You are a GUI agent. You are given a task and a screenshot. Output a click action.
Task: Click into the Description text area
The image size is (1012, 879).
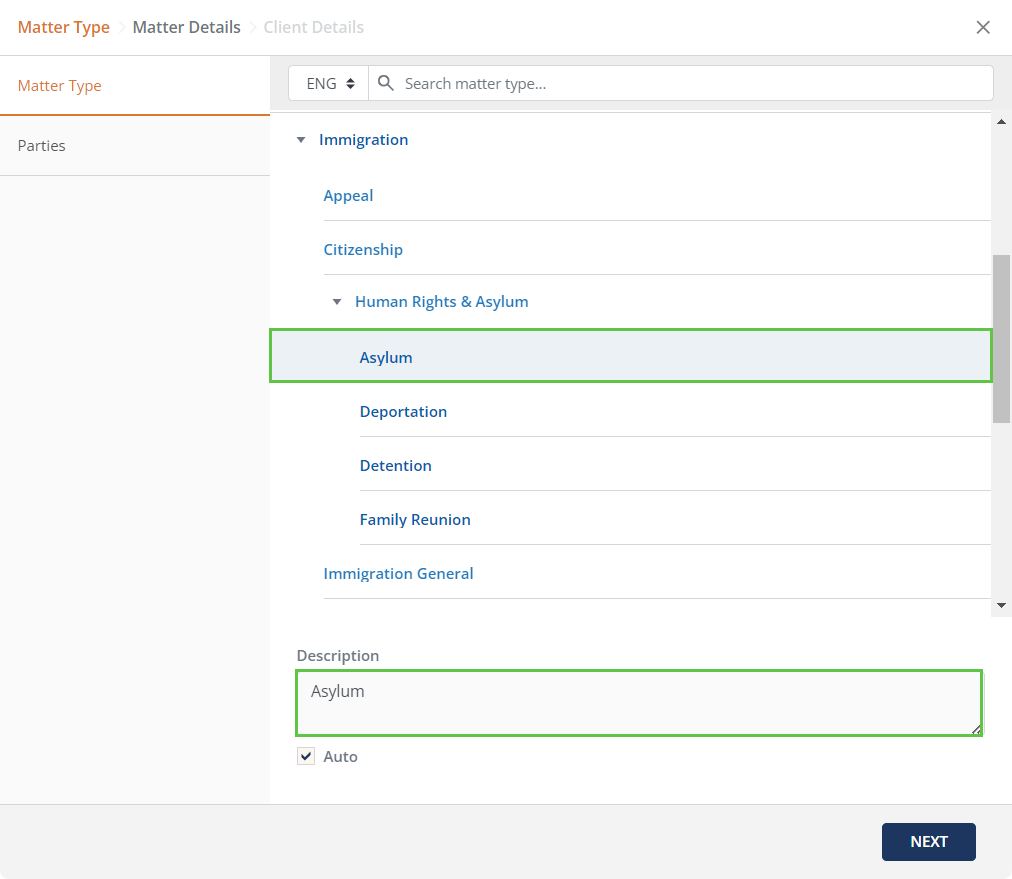[x=638, y=703]
